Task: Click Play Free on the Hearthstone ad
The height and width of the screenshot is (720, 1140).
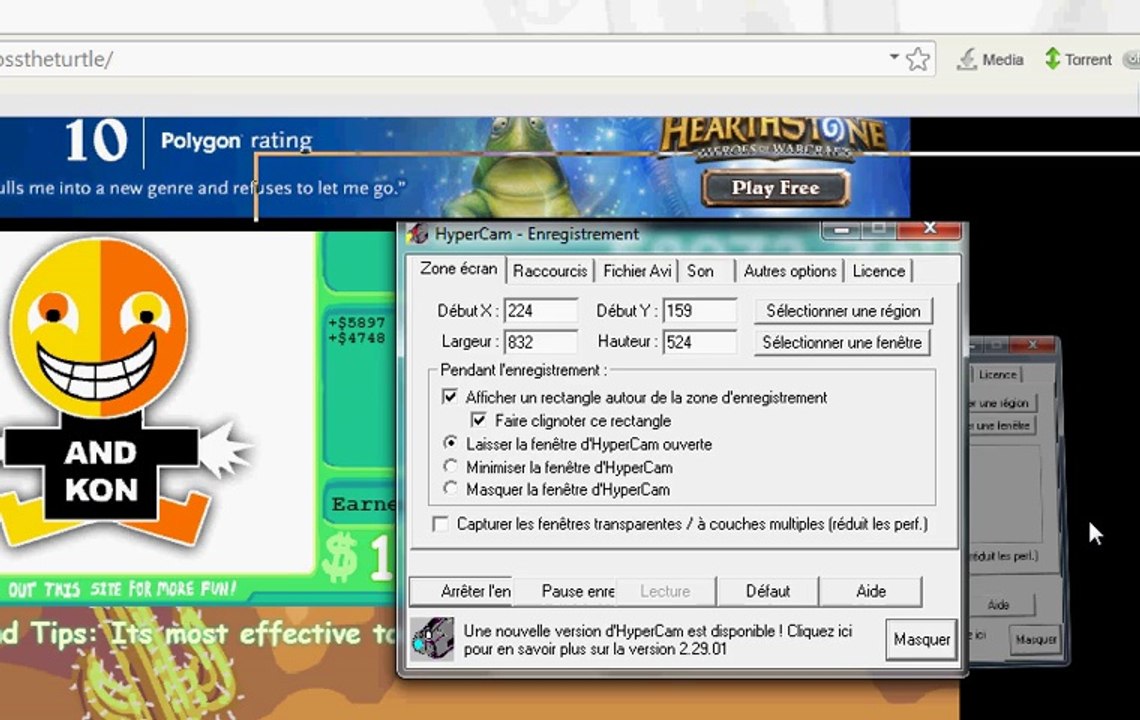Action: [775, 188]
